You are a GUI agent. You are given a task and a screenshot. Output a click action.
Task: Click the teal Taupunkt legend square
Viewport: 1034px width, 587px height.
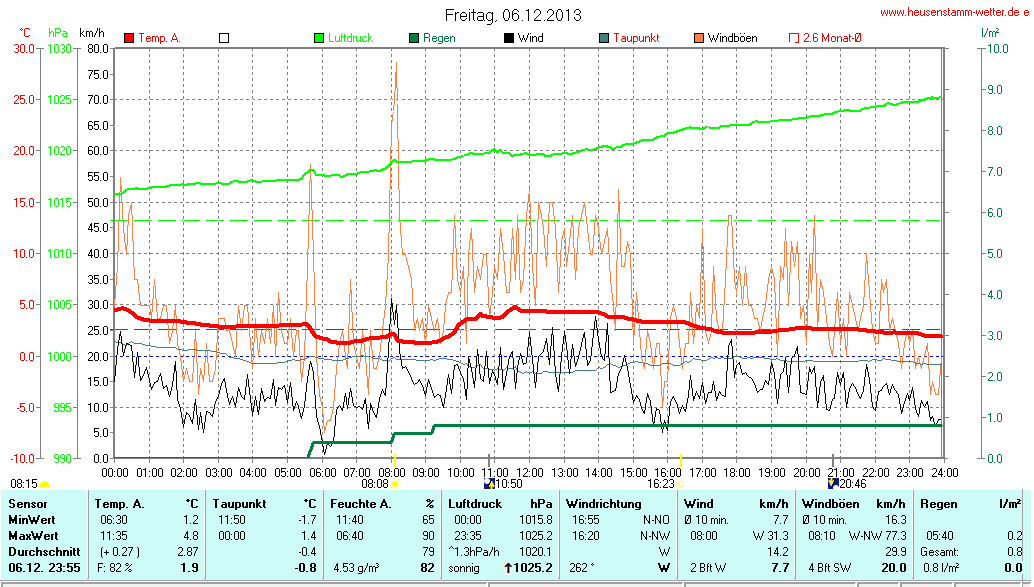pyautogui.click(x=604, y=38)
